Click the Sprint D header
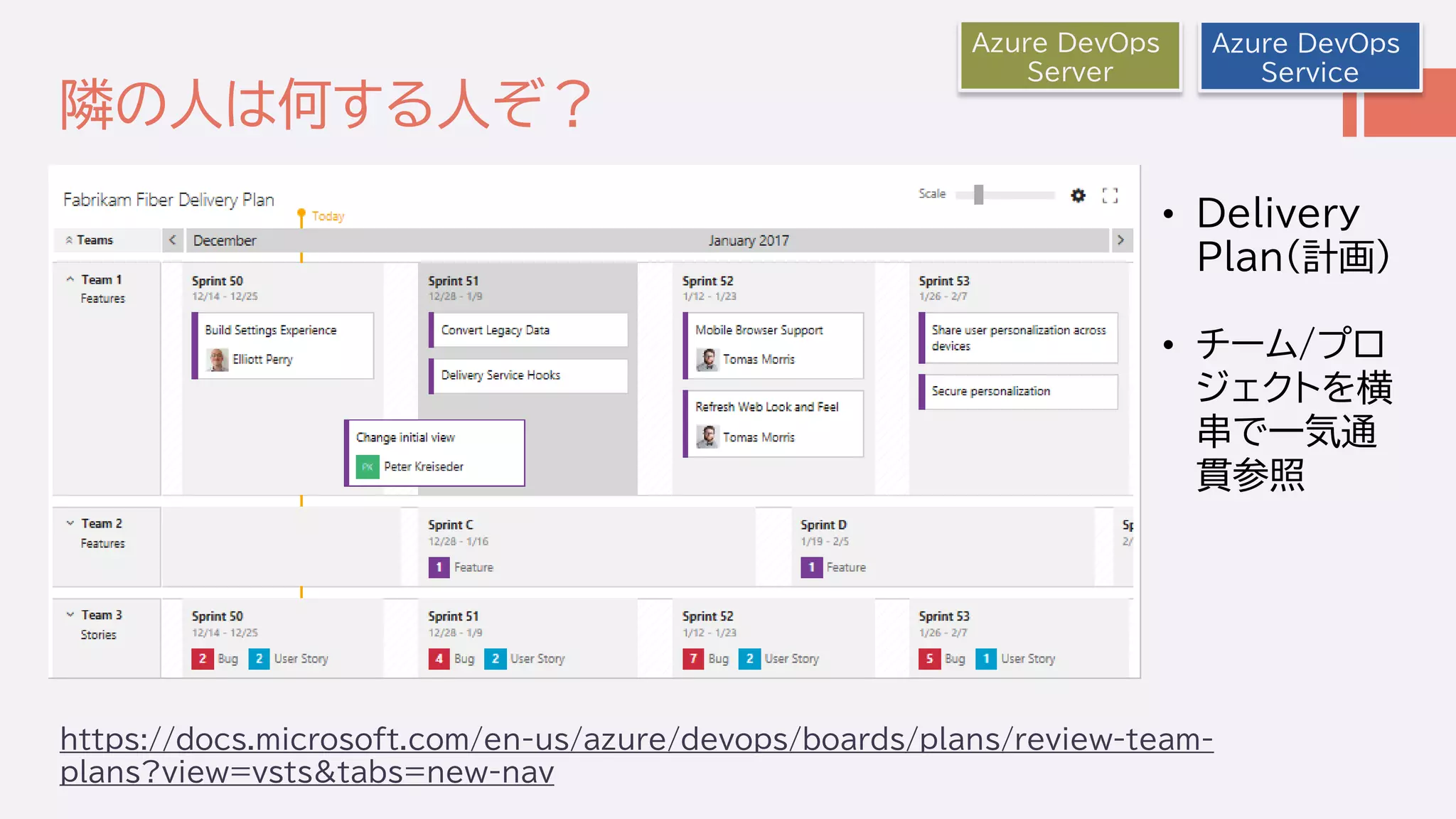The image size is (1456, 819). pyautogui.click(x=824, y=525)
